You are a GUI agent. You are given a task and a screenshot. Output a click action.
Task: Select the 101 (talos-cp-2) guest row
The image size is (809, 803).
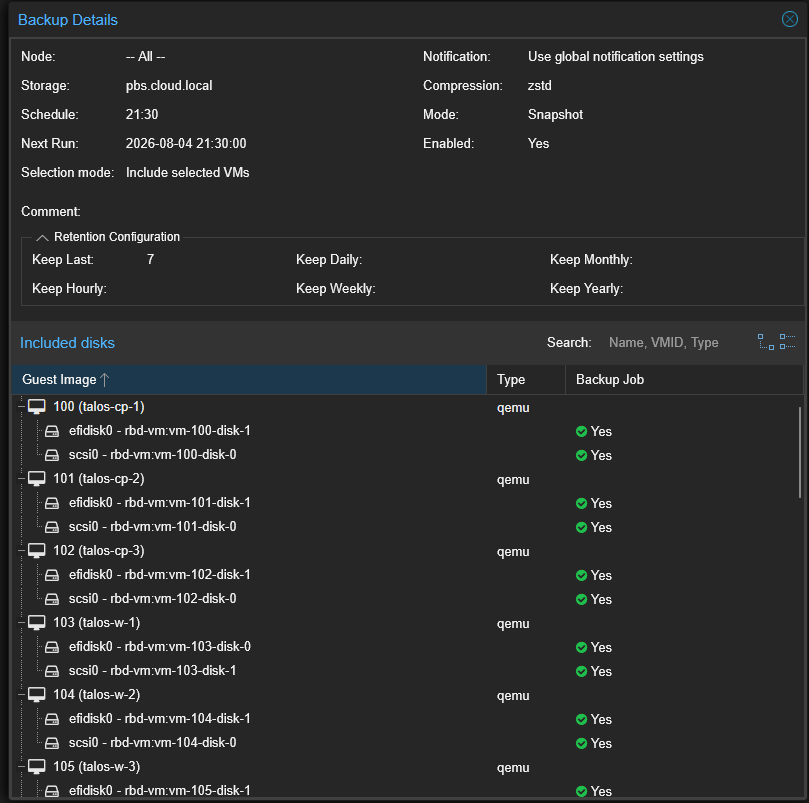coord(408,479)
